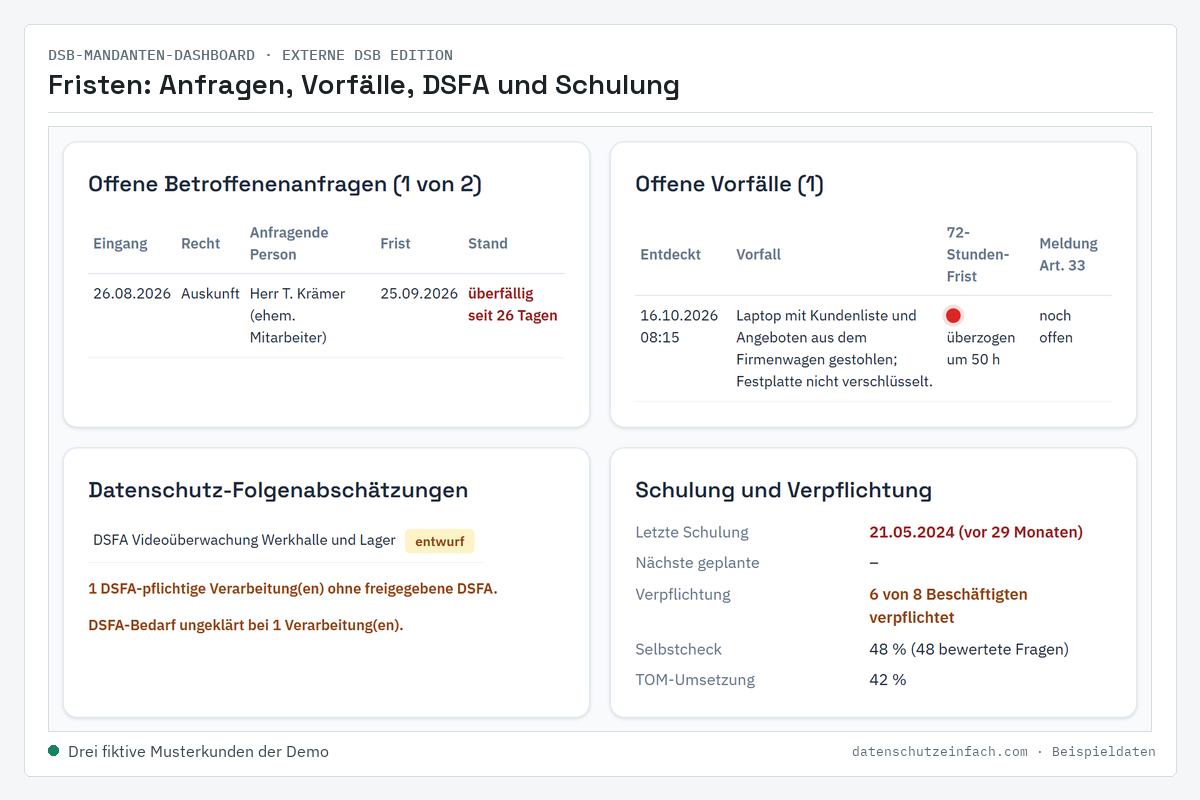Click the 'Entdeckt' column header
This screenshot has width=1200, height=800.
pyautogui.click(x=671, y=254)
